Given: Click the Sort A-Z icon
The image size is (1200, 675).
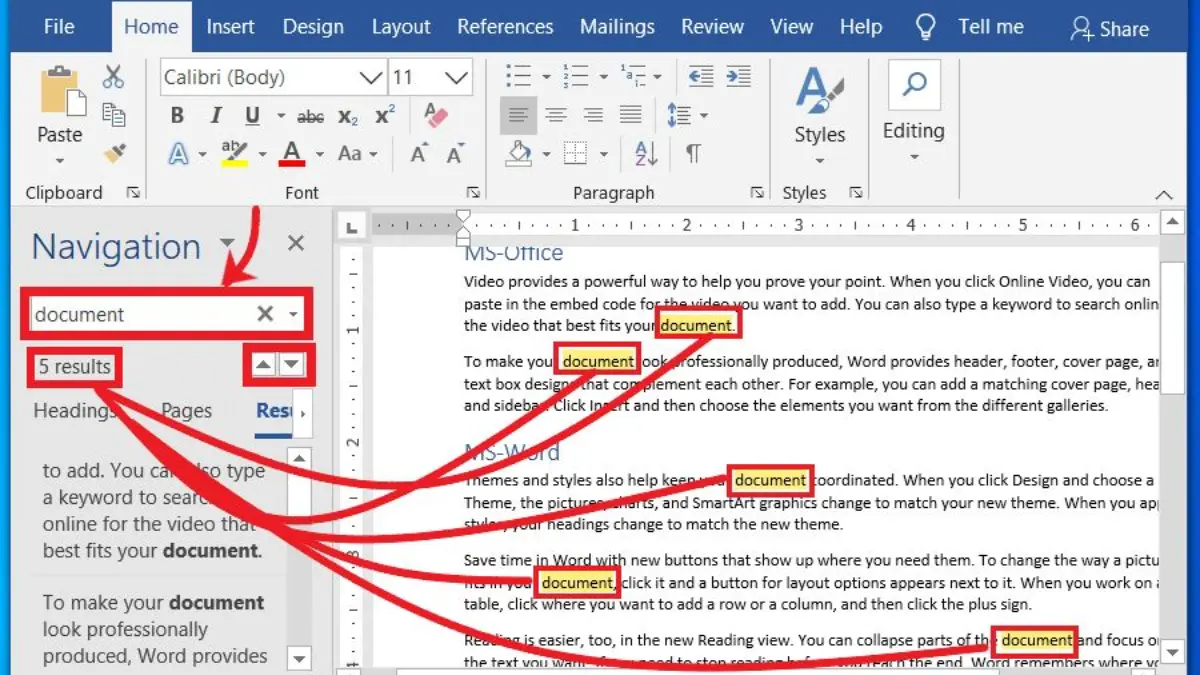Looking at the screenshot, I should tap(646, 153).
